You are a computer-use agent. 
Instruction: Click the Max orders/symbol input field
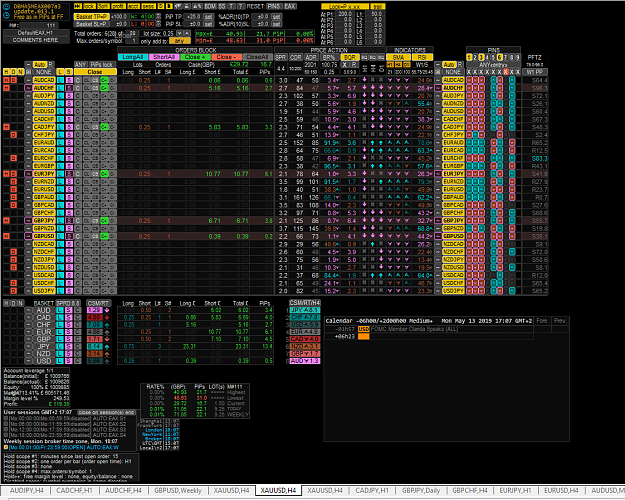[134, 41]
